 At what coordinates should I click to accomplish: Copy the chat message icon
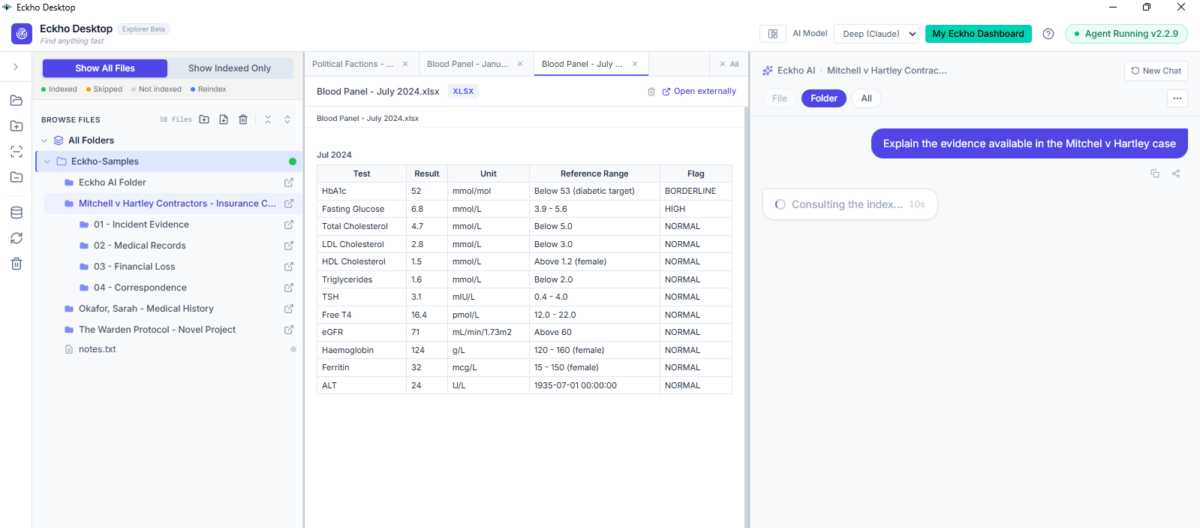tap(1155, 173)
